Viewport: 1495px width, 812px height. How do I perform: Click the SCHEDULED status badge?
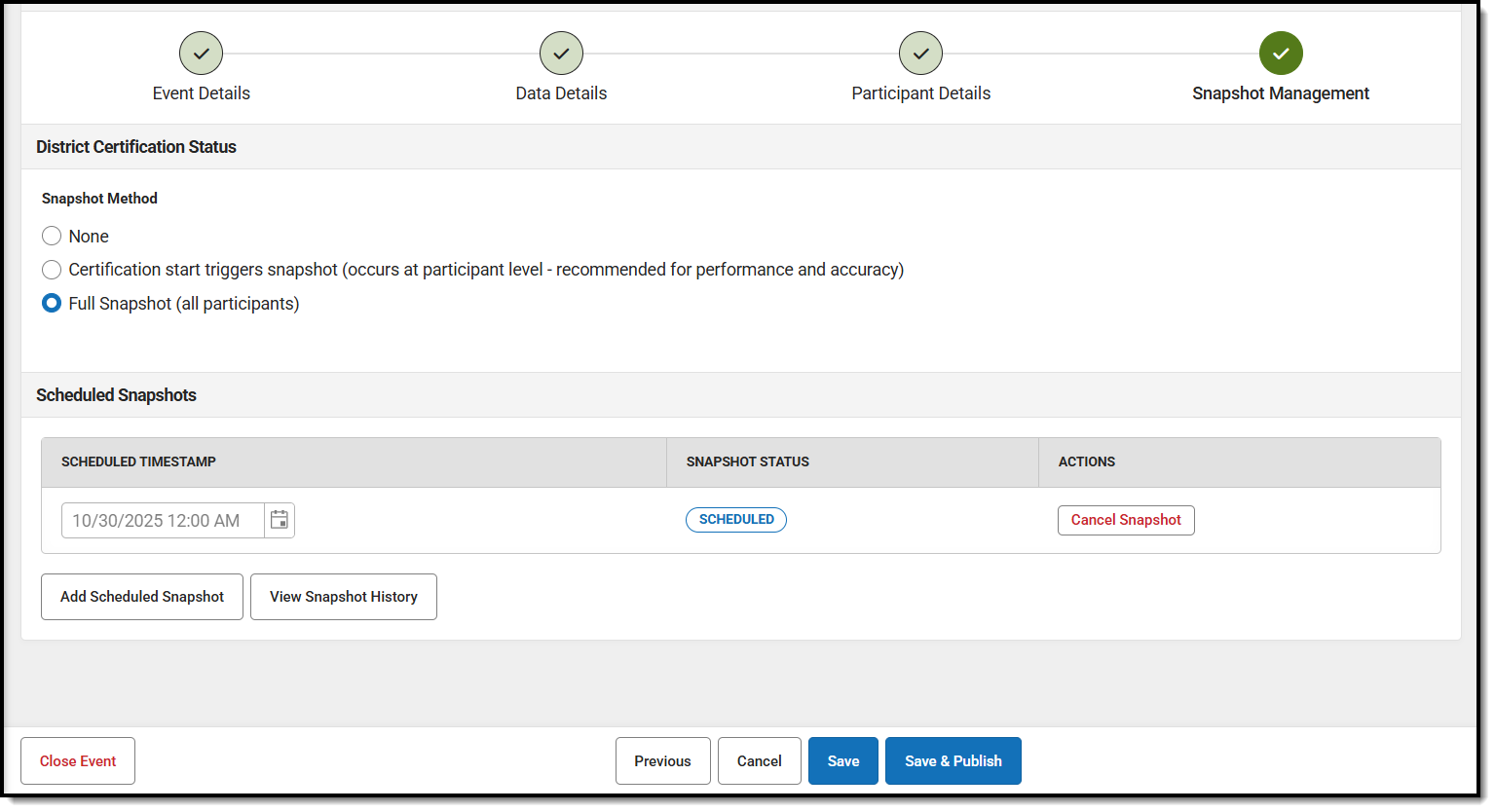pos(736,520)
